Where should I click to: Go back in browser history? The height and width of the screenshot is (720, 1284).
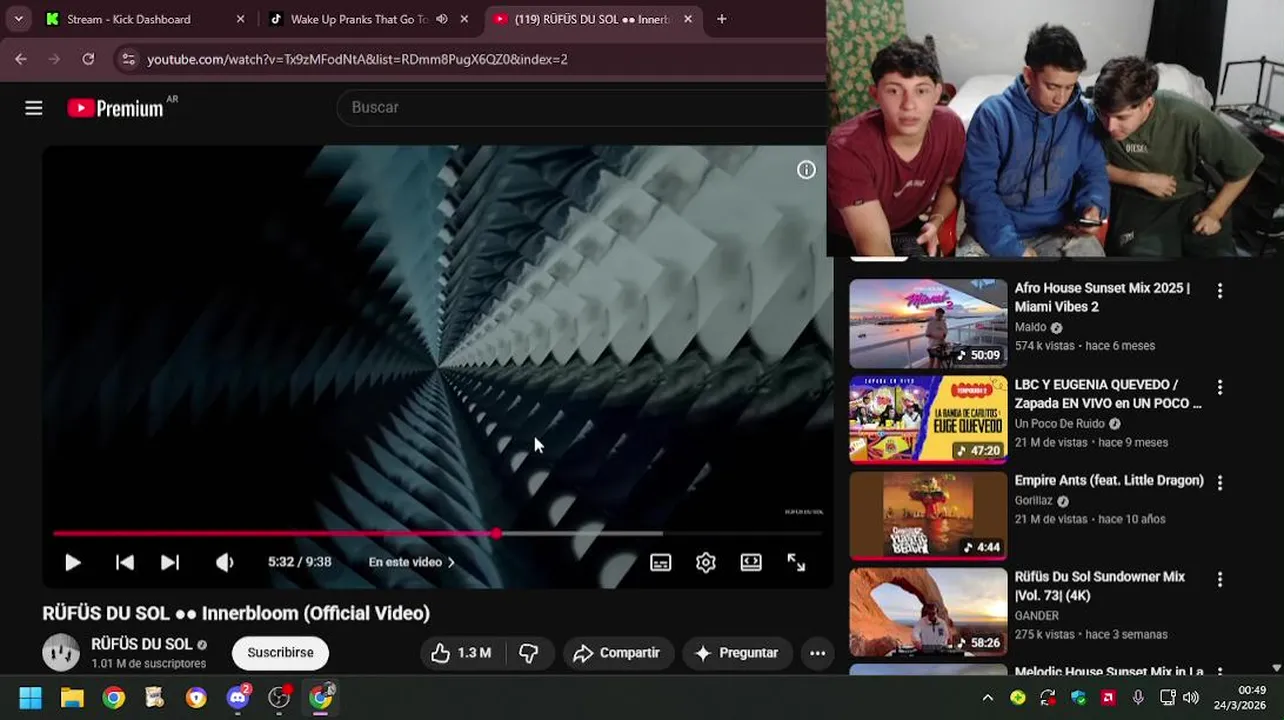21,59
